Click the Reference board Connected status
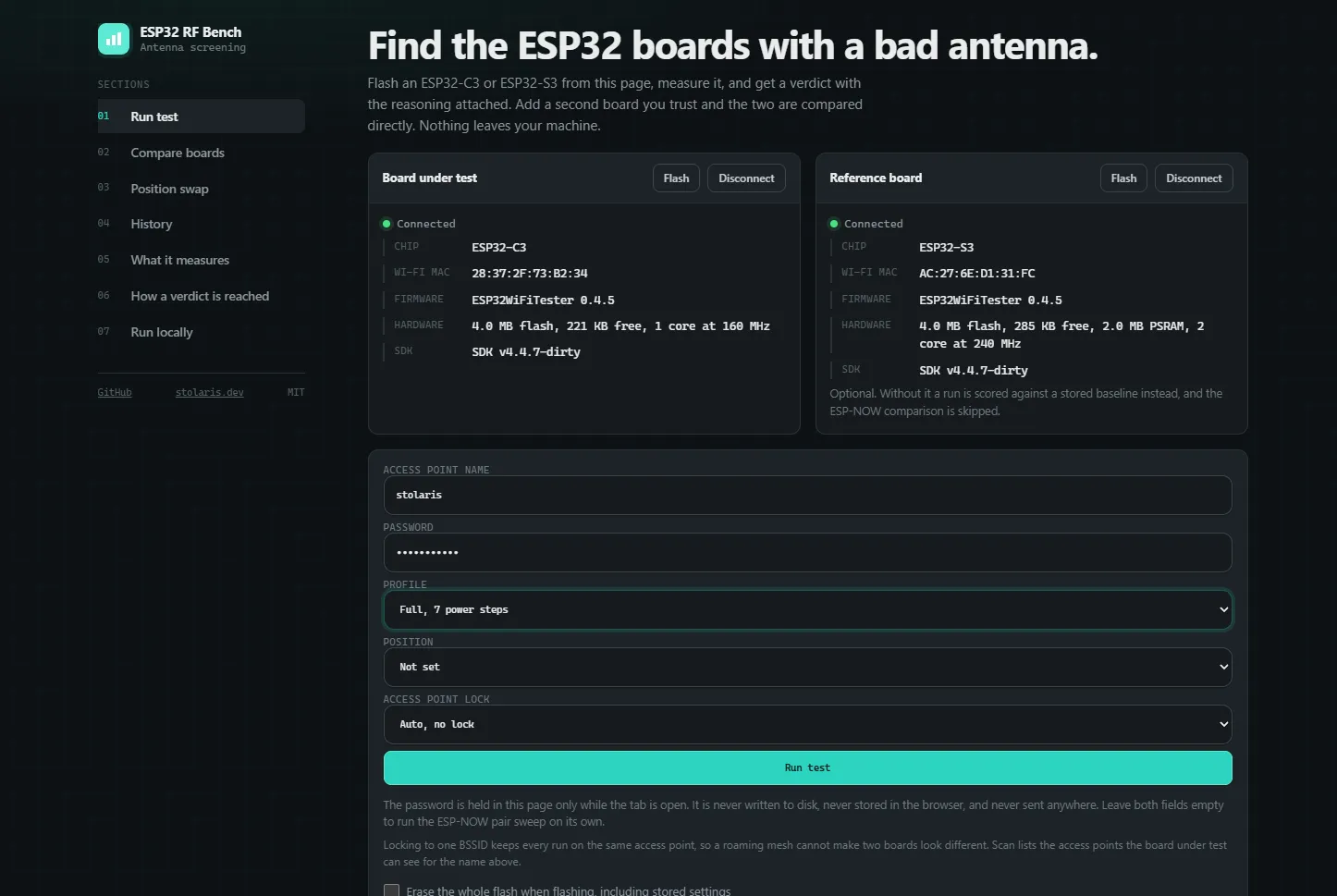This screenshot has width=1337, height=896. (x=865, y=224)
